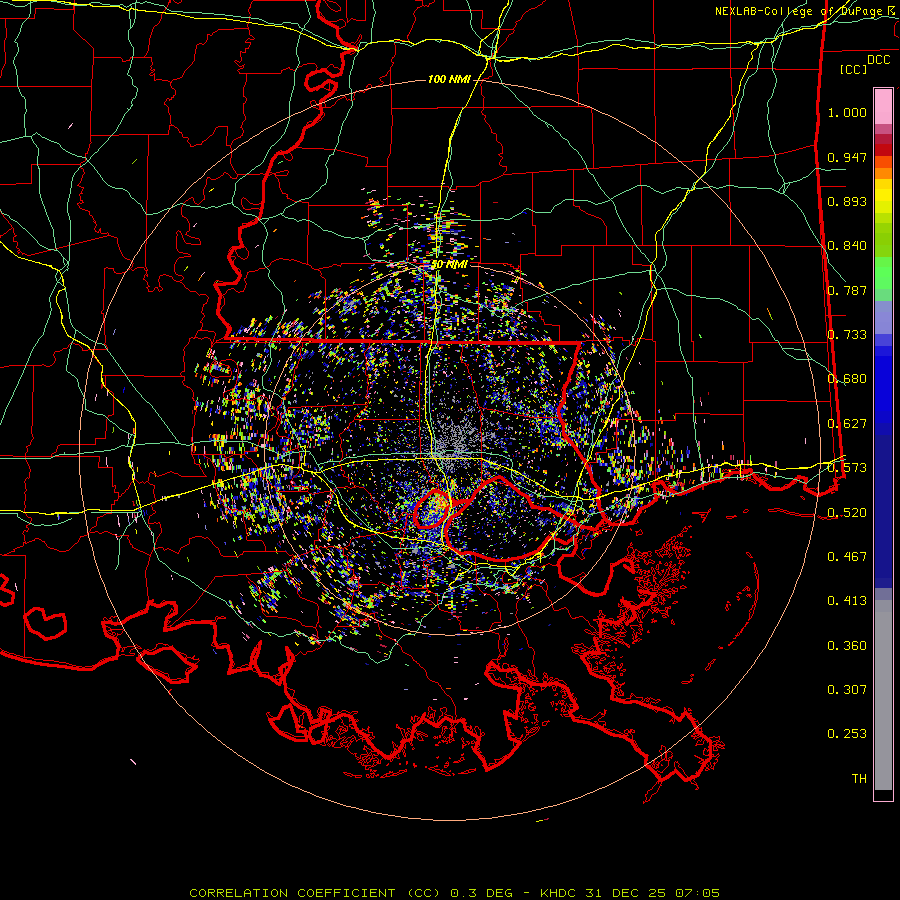900x900 pixels.
Task: Click the [CC] units label above color bar
Action: coord(853,69)
